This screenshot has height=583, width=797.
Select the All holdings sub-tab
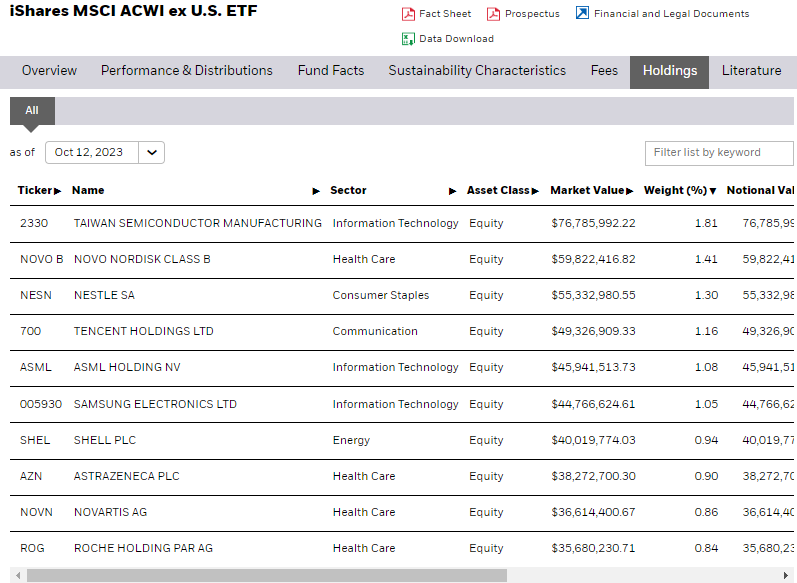point(32,110)
